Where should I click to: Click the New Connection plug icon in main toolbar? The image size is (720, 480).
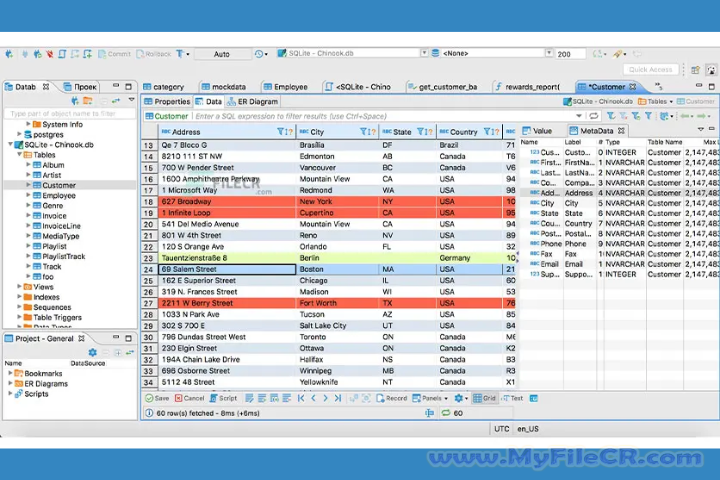(x=9, y=54)
